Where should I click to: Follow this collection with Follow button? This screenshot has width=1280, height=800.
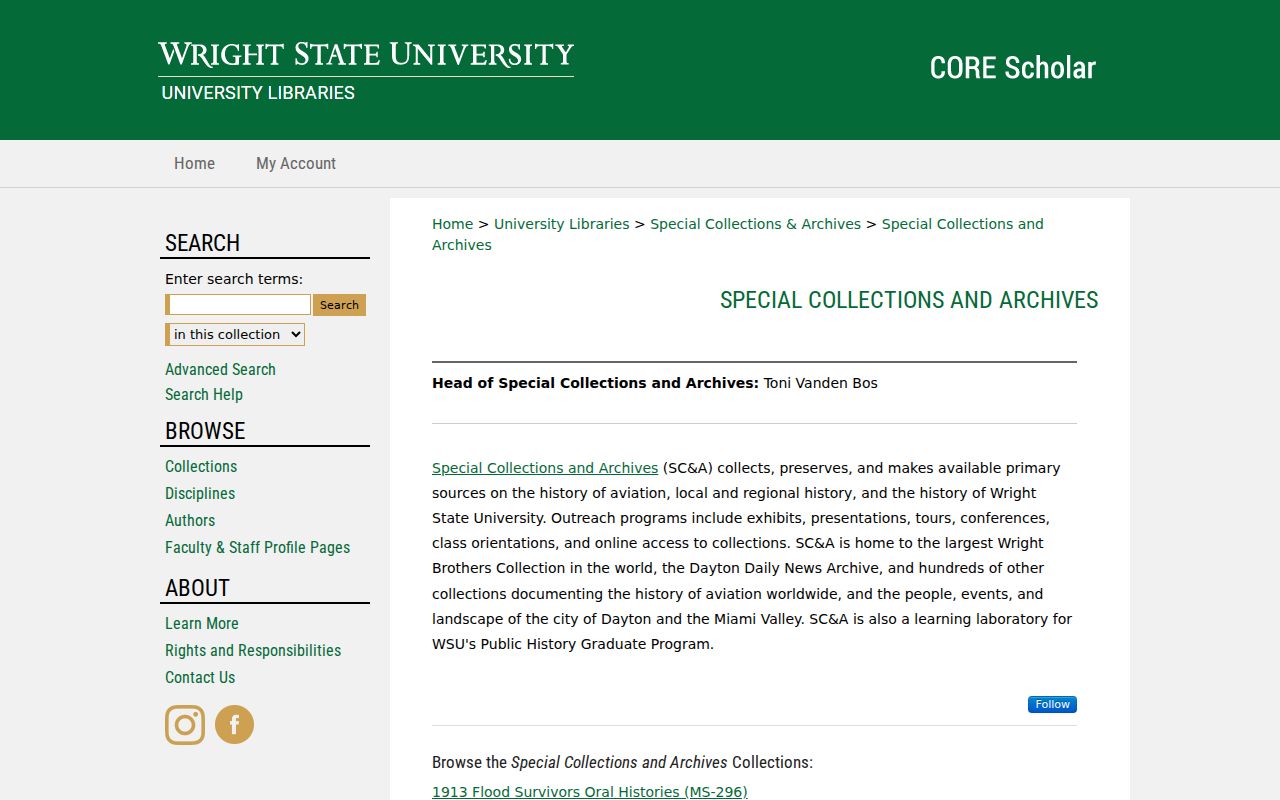click(x=1052, y=704)
